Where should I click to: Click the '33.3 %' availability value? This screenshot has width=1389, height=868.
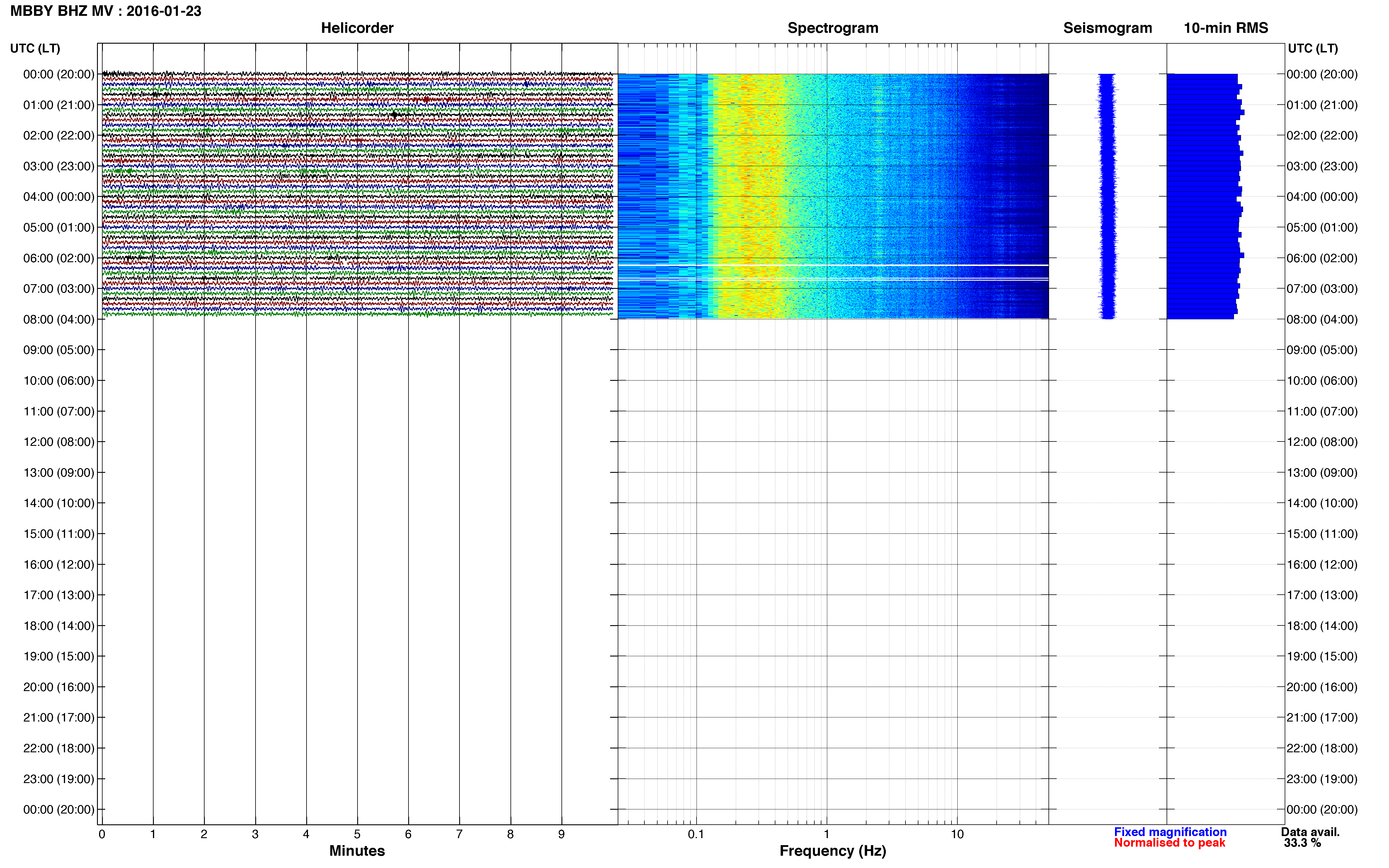click(1302, 843)
